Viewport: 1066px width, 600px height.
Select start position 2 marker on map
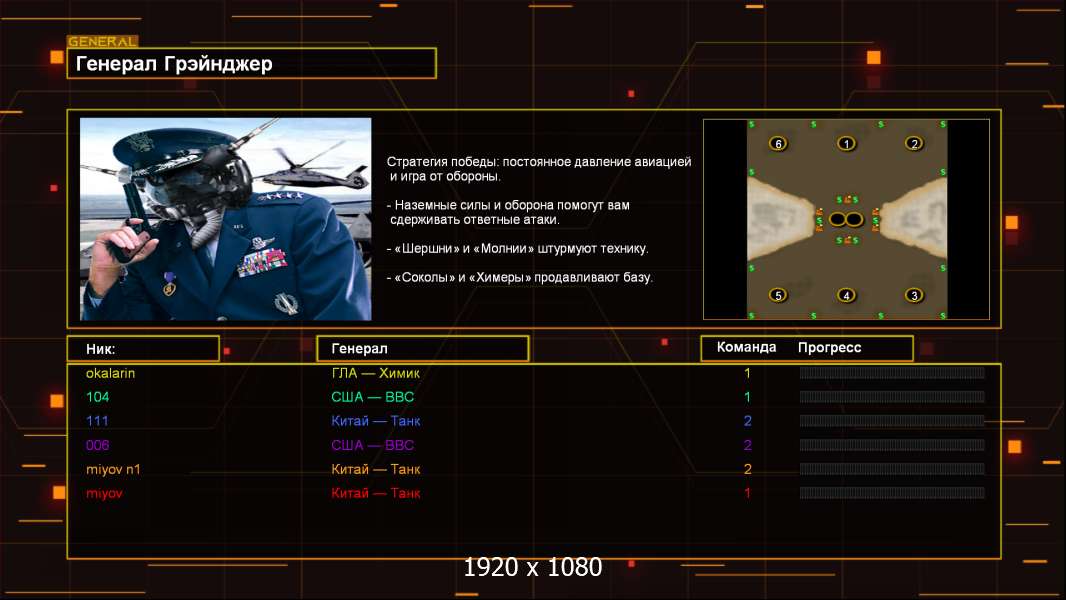[x=913, y=143]
